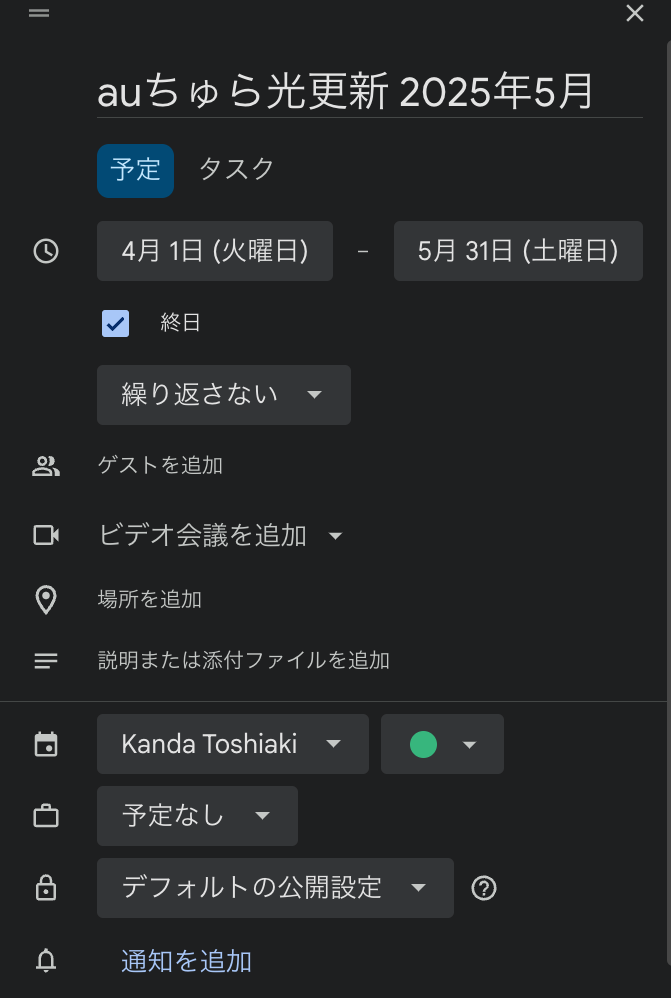Uncheck the 終日 all-day checkbox
The image size is (671, 998).
116,323
